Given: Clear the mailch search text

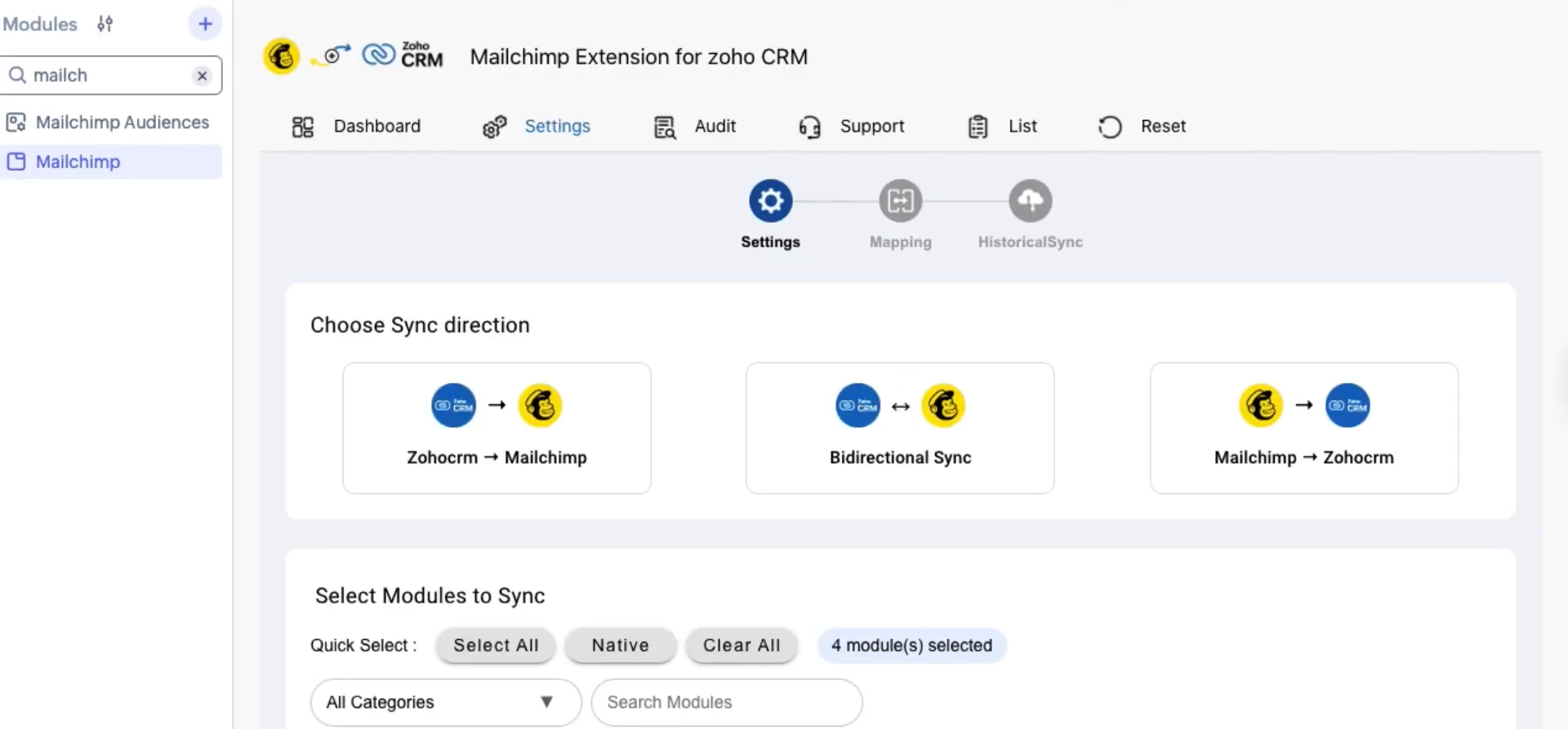Looking at the screenshot, I should (202, 76).
